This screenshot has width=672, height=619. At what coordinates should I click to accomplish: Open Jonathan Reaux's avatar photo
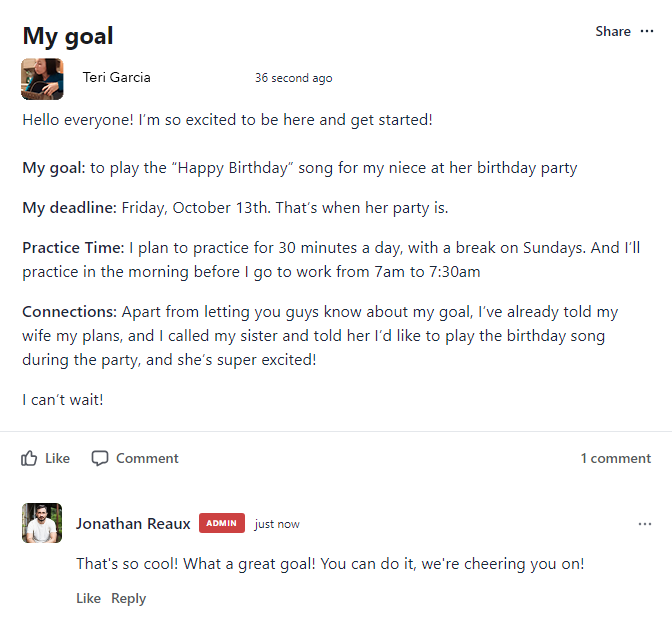[x=42, y=523]
